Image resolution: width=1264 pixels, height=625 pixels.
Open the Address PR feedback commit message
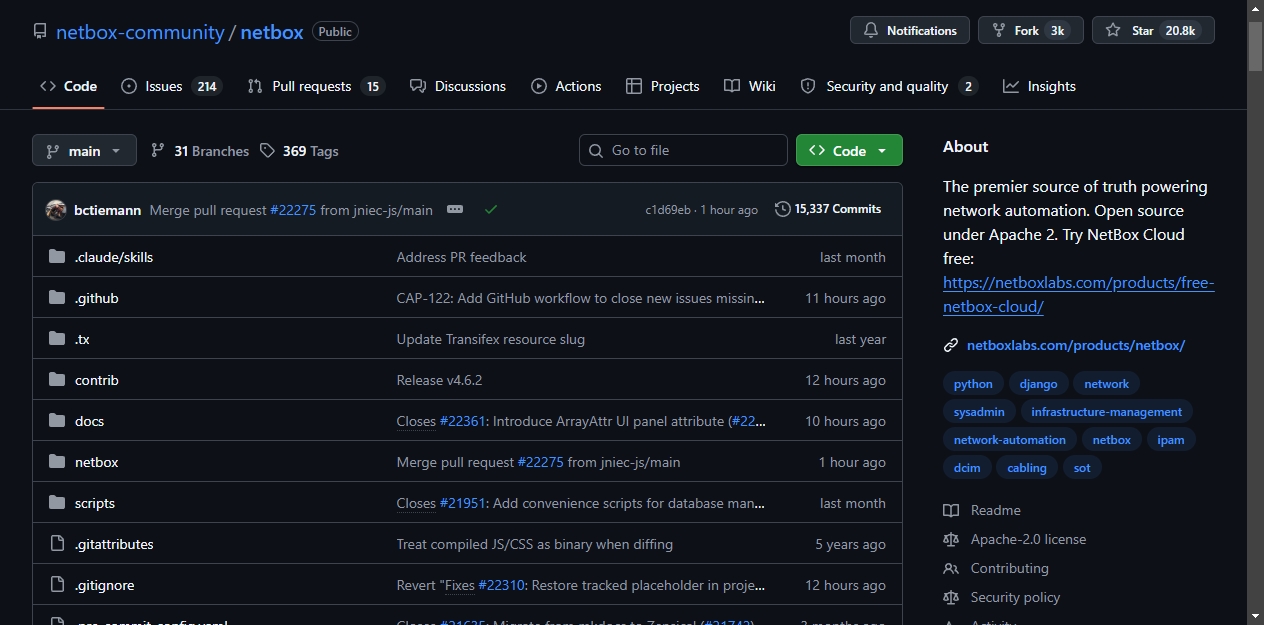click(x=461, y=257)
